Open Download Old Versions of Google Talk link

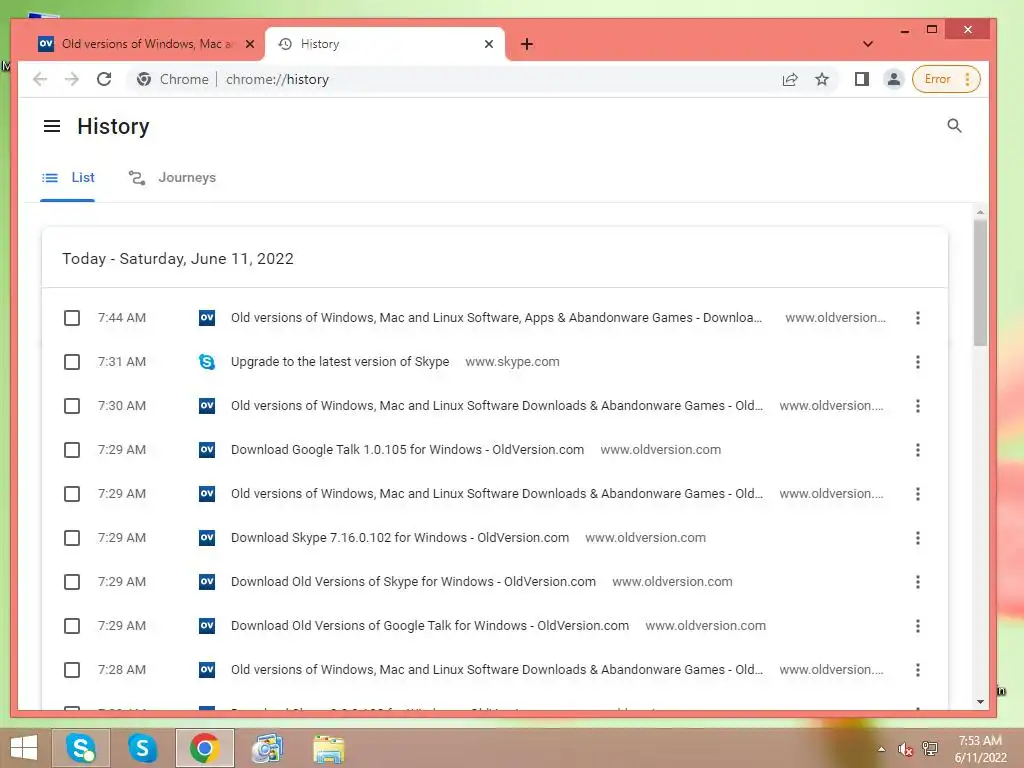coord(430,626)
